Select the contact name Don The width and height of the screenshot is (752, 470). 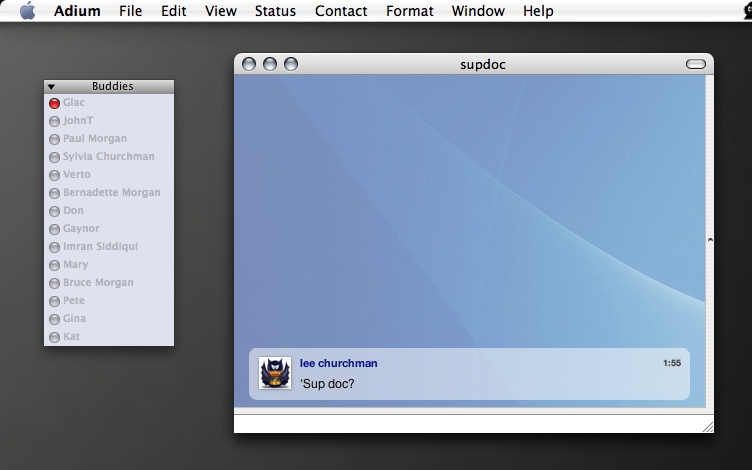tap(73, 210)
